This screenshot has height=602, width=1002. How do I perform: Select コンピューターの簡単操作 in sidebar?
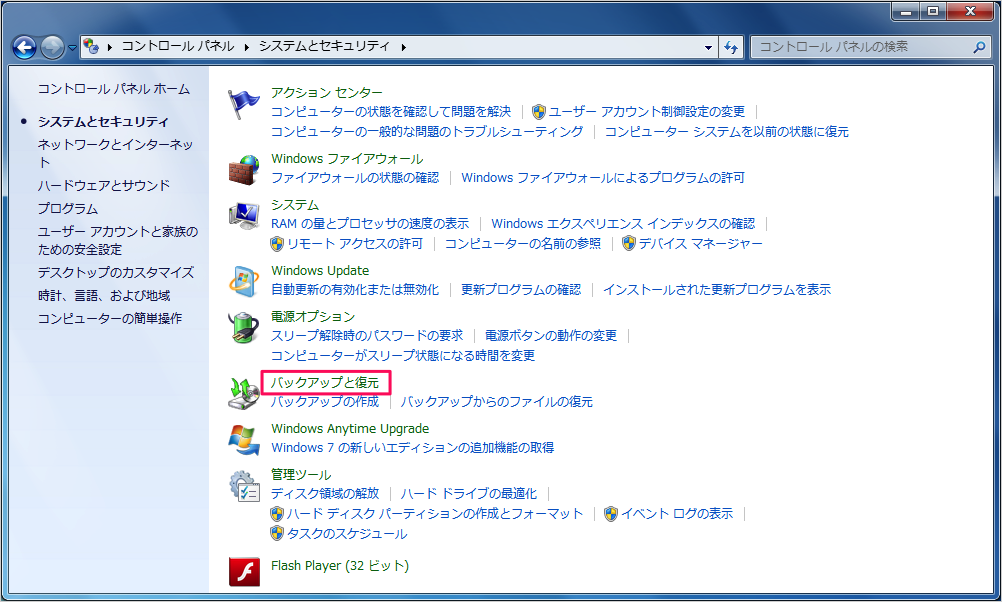pos(110,318)
